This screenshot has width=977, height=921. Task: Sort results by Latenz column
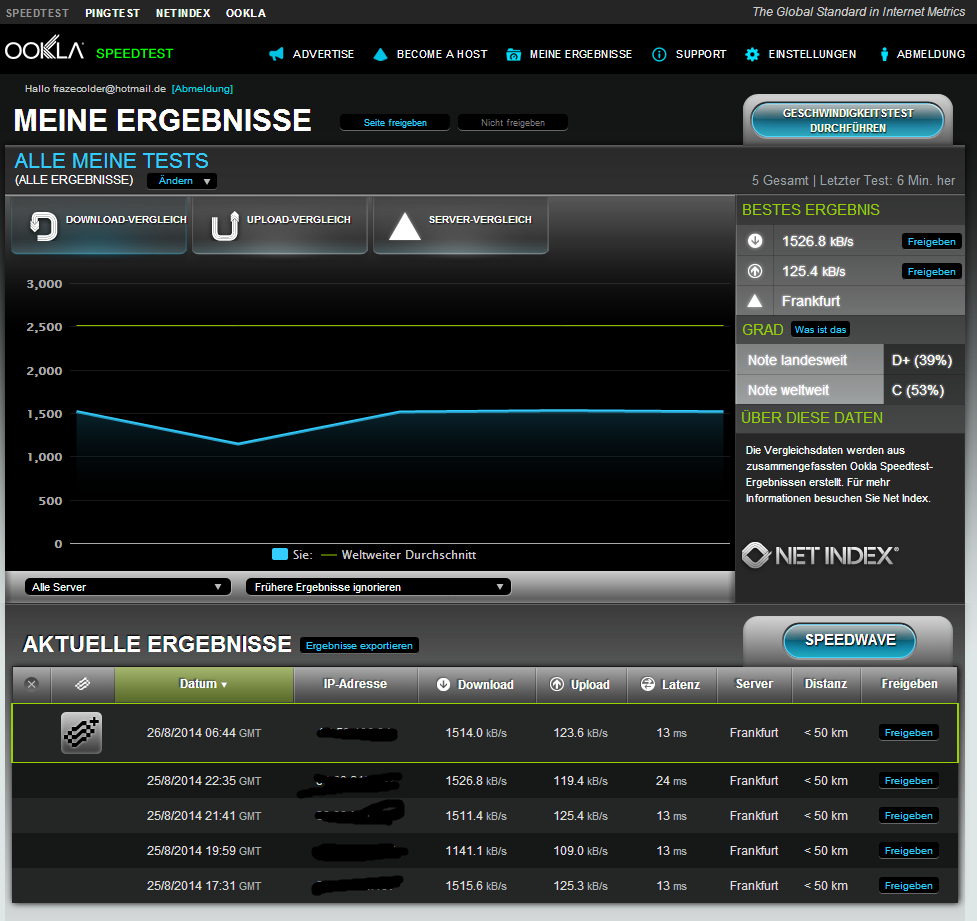click(672, 684)
